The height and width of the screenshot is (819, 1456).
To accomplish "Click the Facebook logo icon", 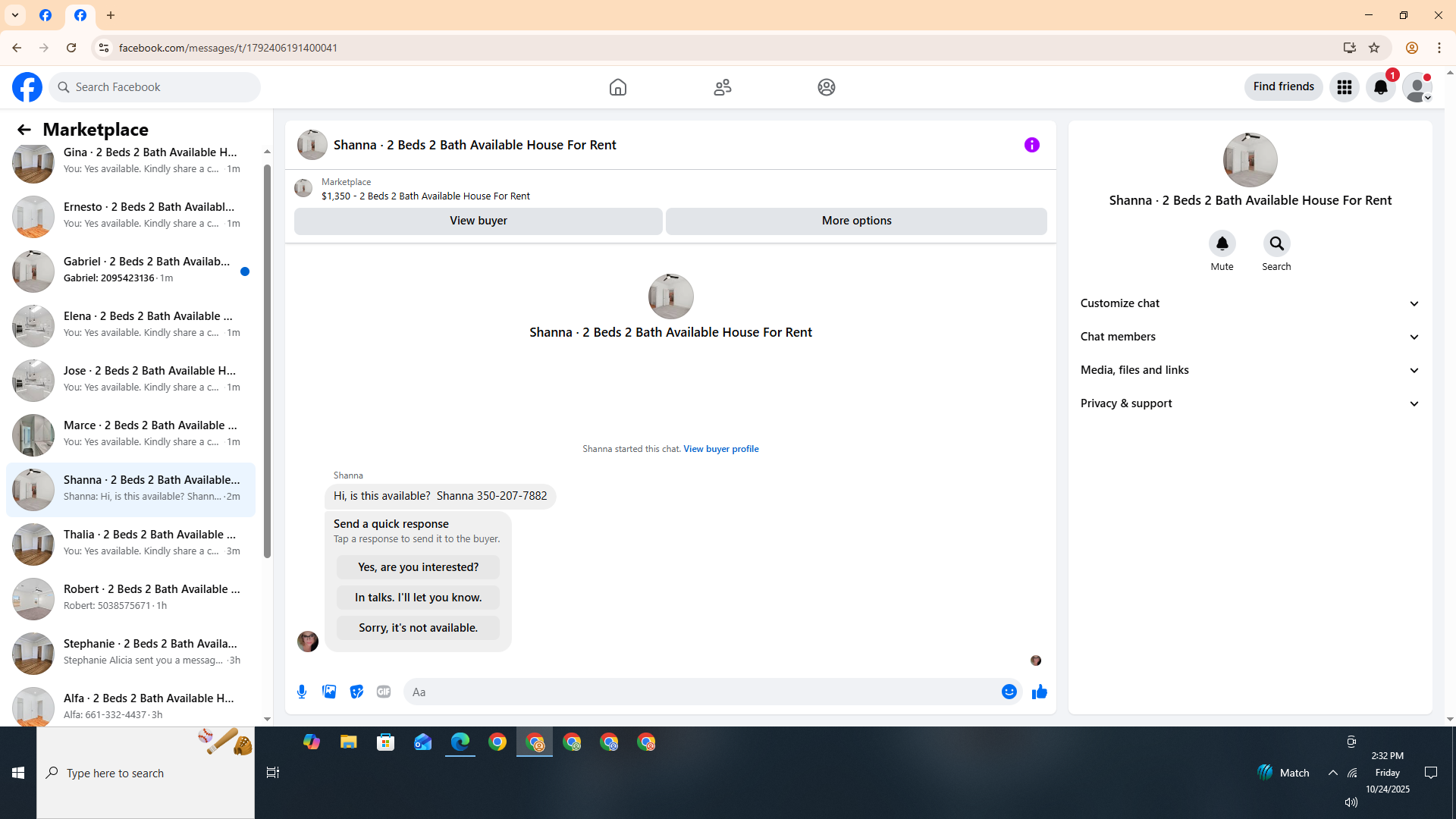I will pyautogui.click(x=27, y=87).
